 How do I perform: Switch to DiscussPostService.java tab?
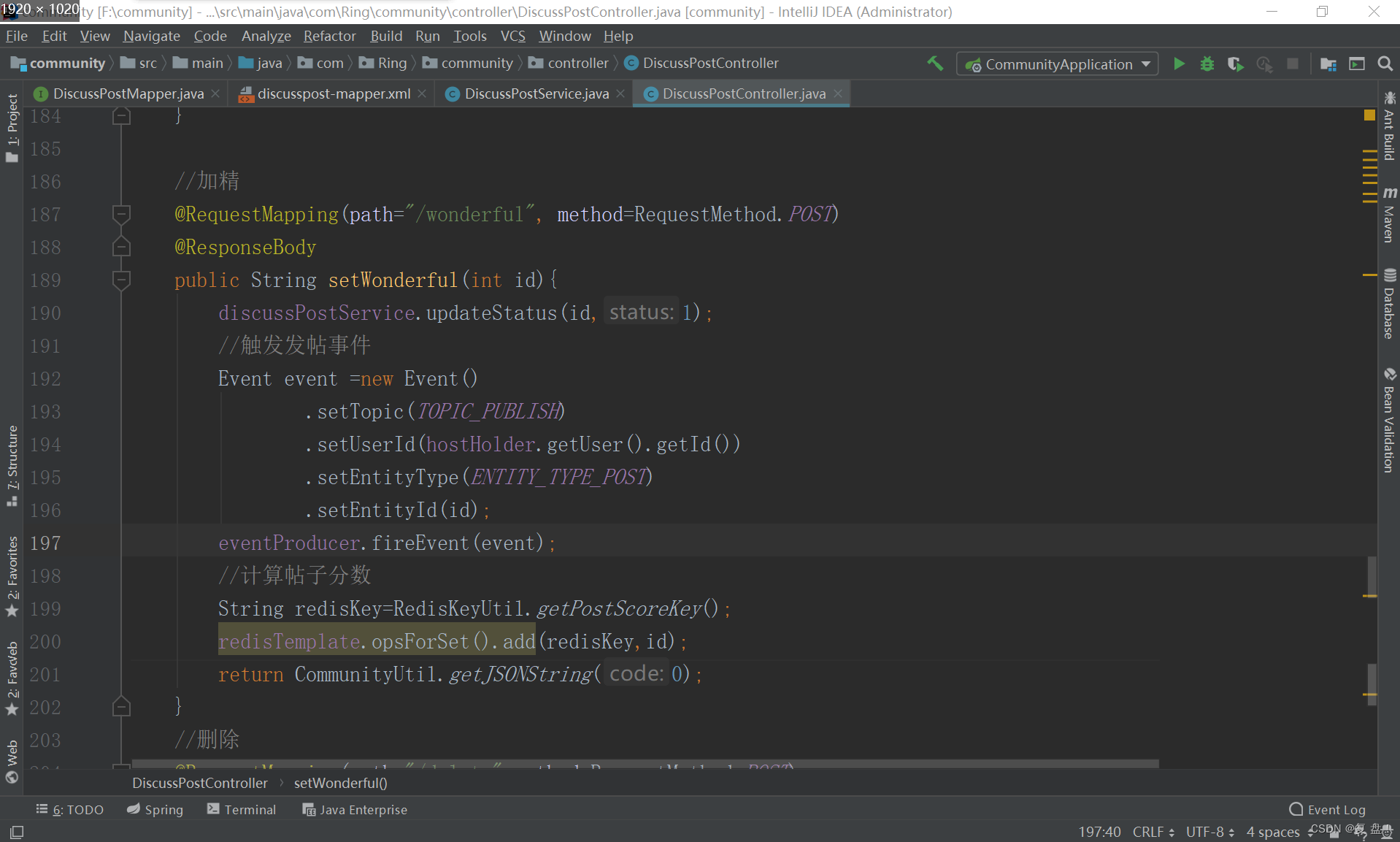coord(536,93)
